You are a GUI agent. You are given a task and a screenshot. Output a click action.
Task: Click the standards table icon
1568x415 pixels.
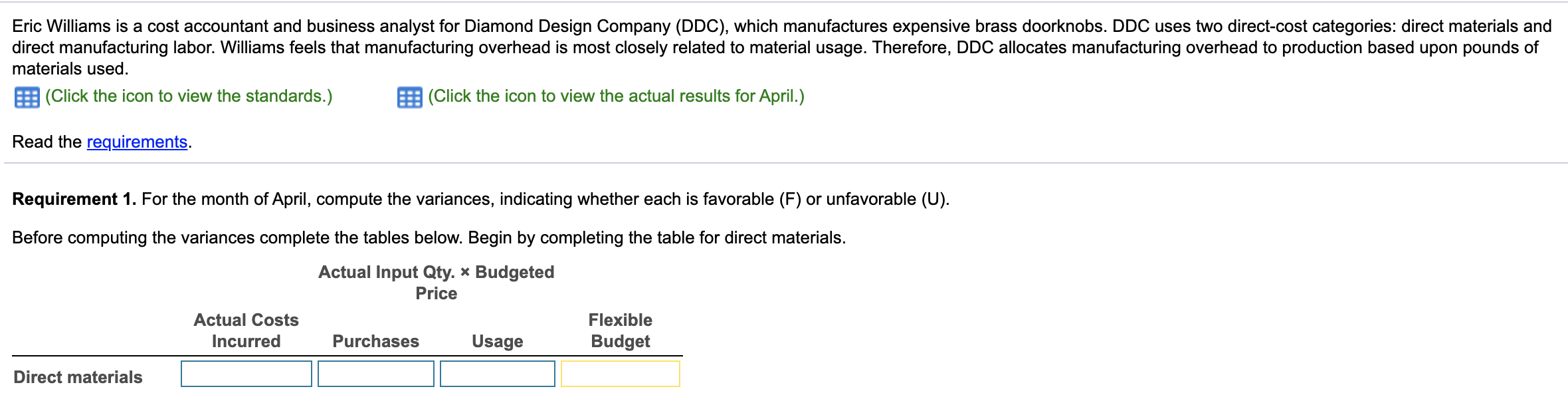coord(27,97)
